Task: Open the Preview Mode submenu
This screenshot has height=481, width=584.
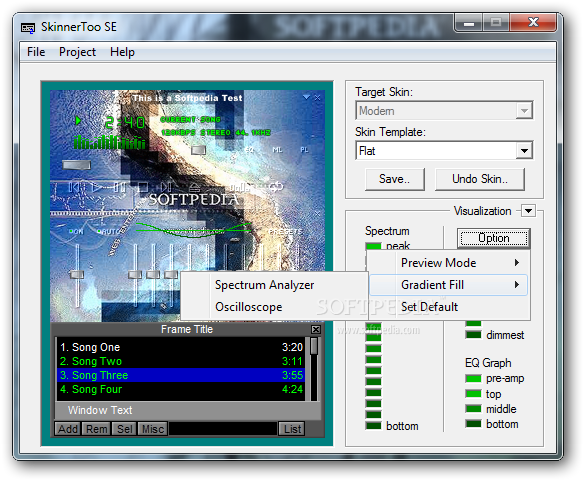Action: 449,263
